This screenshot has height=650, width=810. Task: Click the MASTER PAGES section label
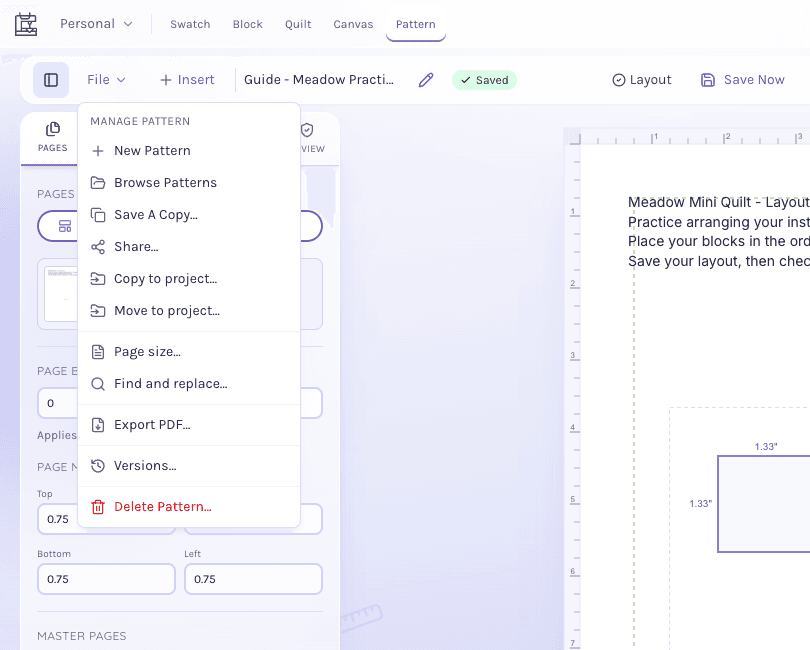[82, 636]
